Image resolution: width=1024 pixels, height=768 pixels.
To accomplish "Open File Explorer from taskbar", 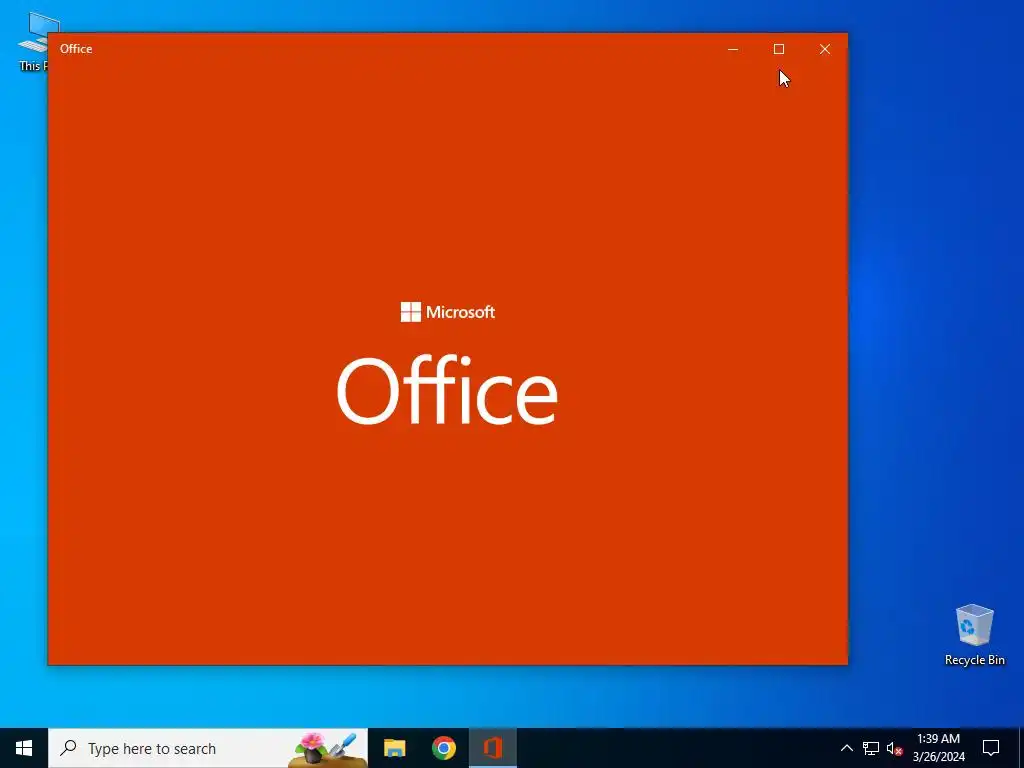I will coord(394,748).
